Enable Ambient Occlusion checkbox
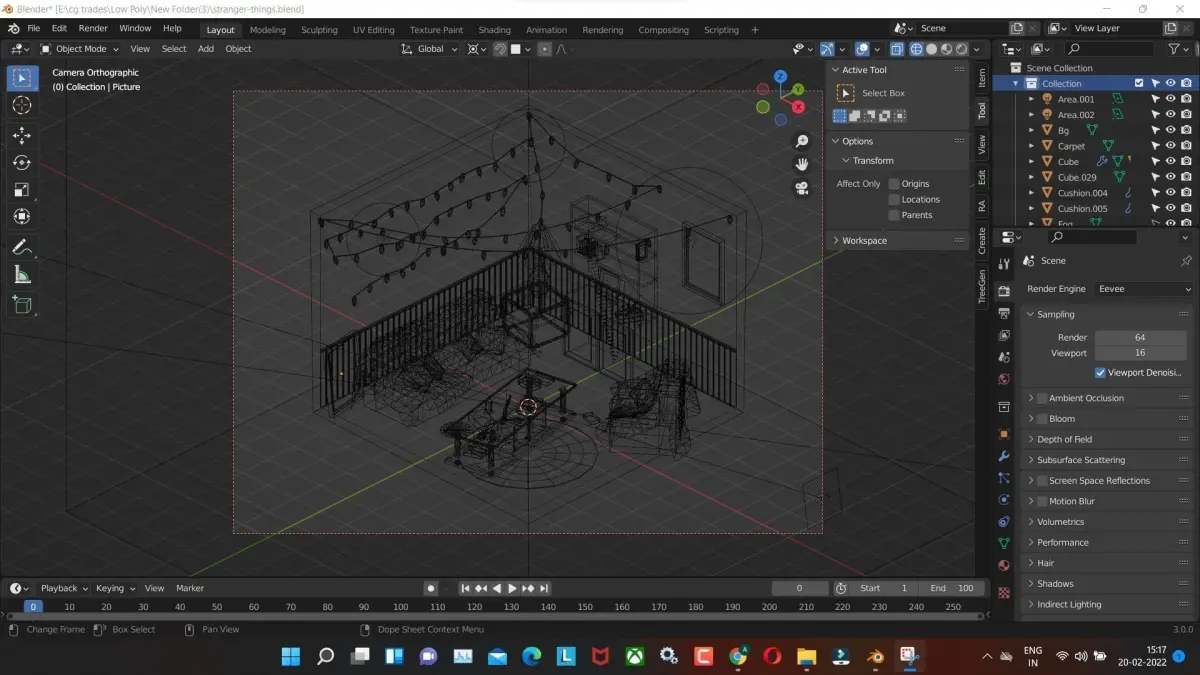This screenshot has width=1200, height=675. click(1042, 398)
